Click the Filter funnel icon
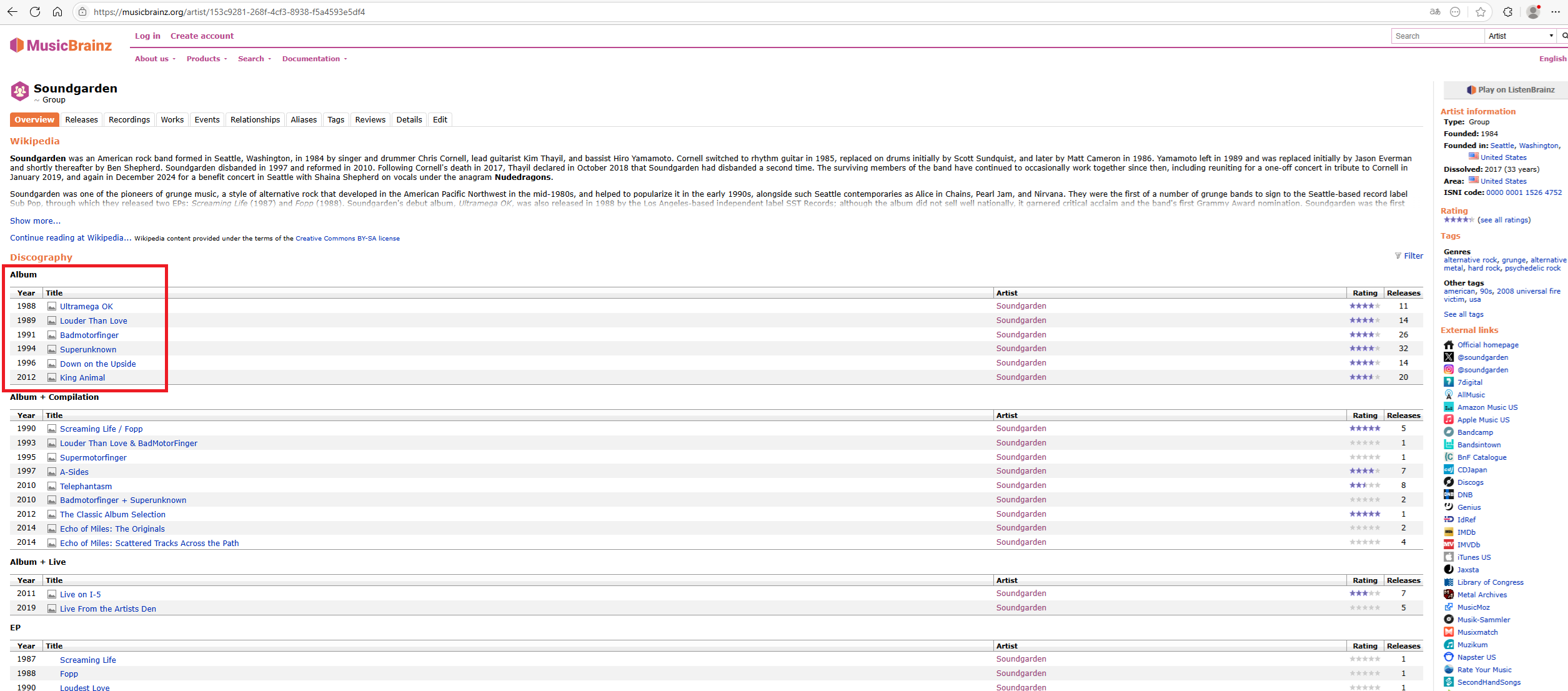This screenshot has height=691, width=1568. (x=1398, y=256)
